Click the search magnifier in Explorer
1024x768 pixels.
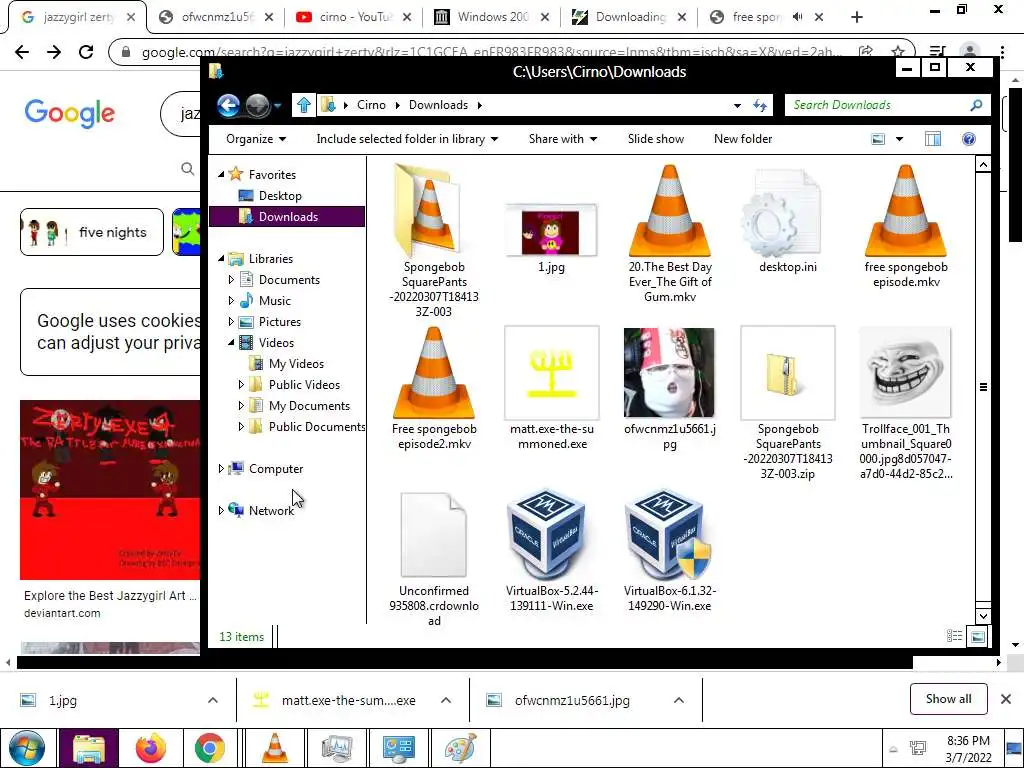976,104
